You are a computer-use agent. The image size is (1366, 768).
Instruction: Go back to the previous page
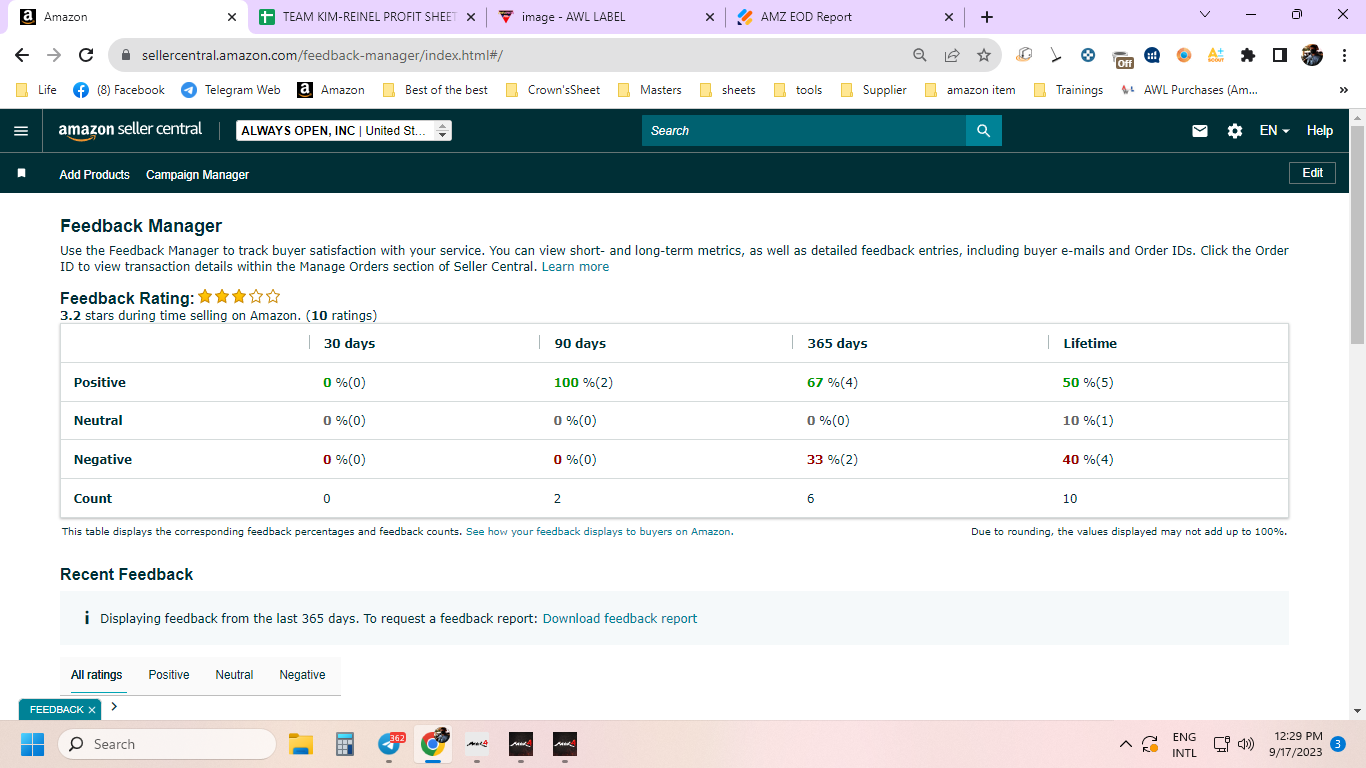tap(22, 56)
